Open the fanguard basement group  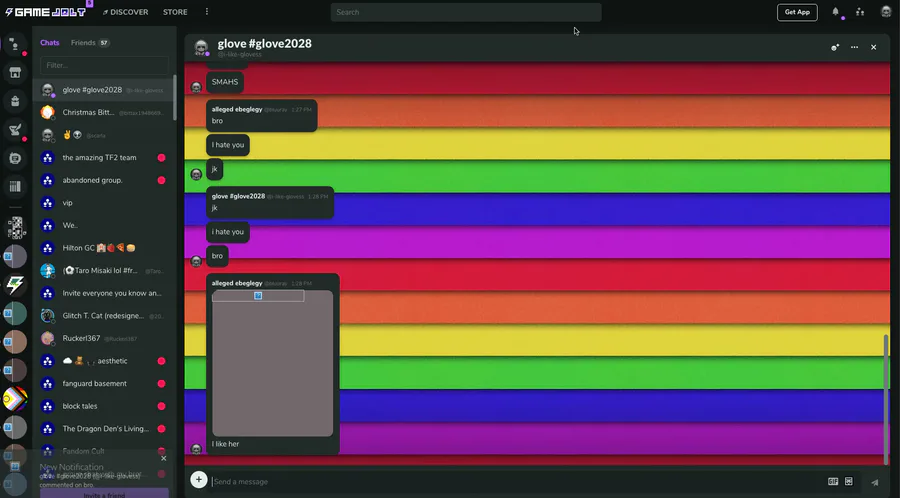pyautogui.click(x=103, y=383)
